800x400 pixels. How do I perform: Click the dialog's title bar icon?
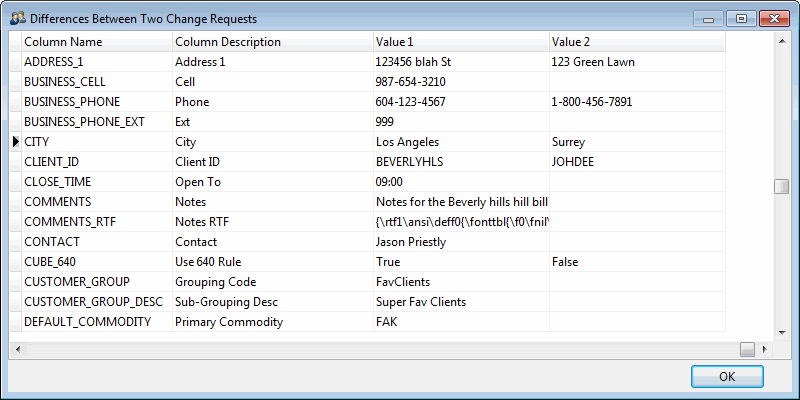point(17,19)
